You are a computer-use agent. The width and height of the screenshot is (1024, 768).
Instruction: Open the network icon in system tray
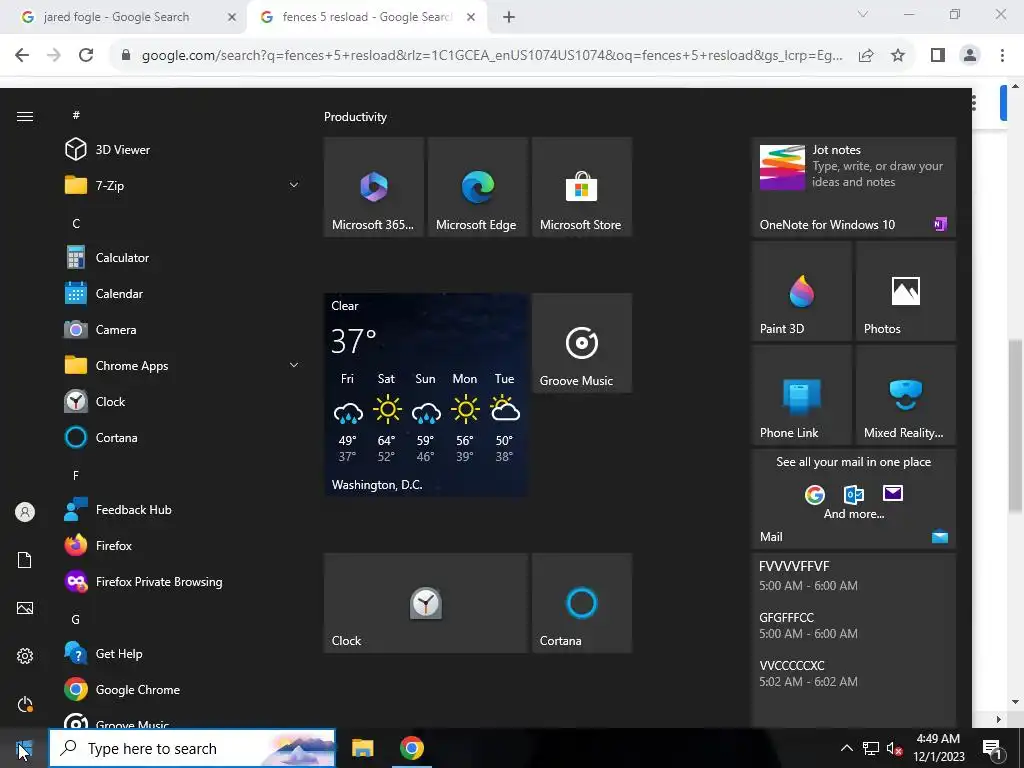point(871,748)
